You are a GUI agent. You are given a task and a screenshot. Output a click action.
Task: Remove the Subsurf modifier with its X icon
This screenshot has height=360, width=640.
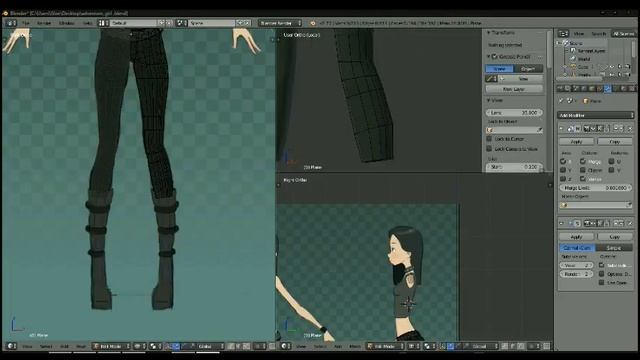point(630,223)
